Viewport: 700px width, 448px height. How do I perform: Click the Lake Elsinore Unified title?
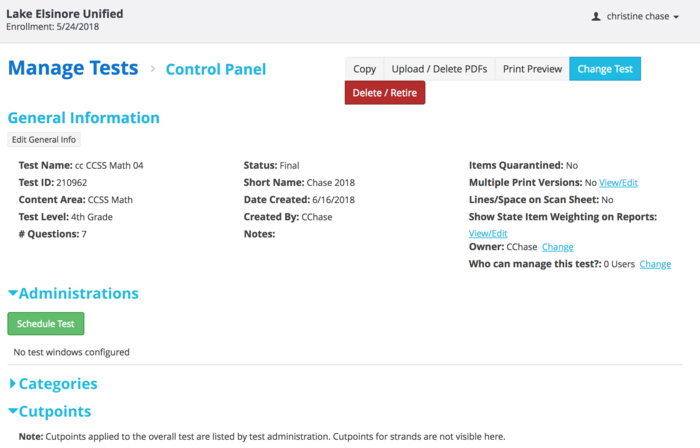click(65, 13)
